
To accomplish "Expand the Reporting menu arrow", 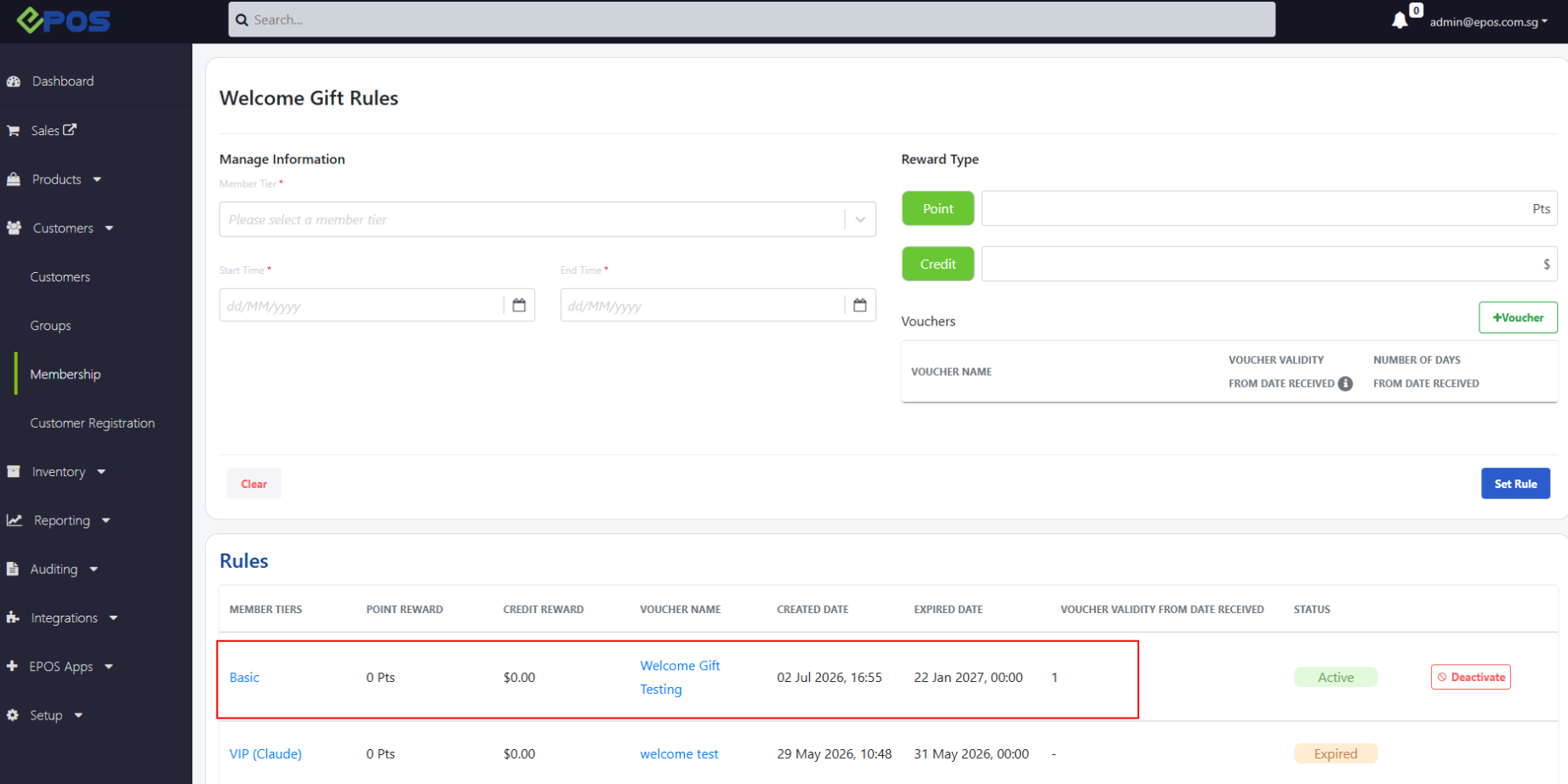I will click(x=105, y=520).
